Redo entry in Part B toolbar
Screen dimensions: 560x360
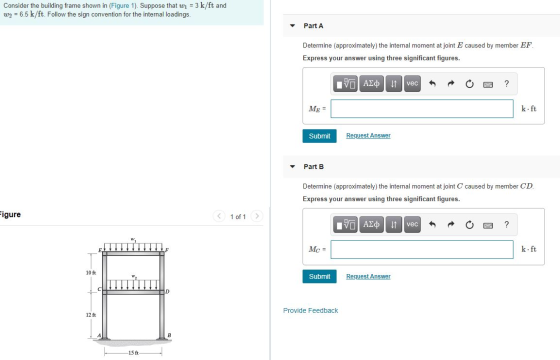click(451, 225)
